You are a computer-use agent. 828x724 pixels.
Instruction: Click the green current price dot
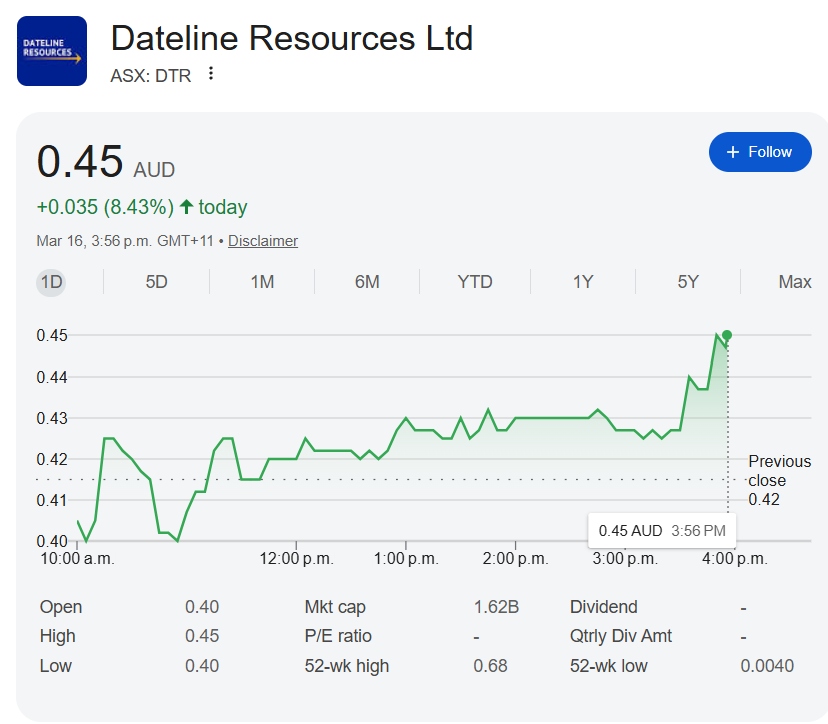coord(727,335)
